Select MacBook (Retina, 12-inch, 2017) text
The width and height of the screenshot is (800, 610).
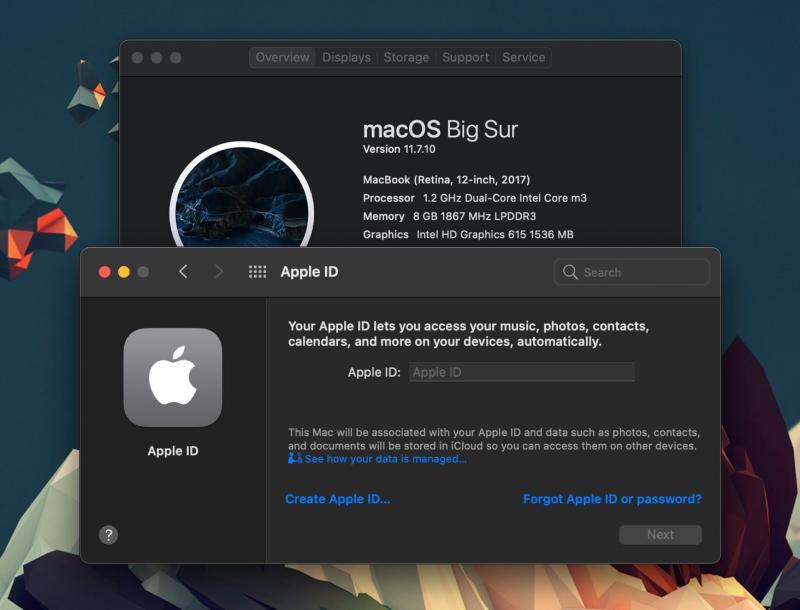(x=446, y=180)
